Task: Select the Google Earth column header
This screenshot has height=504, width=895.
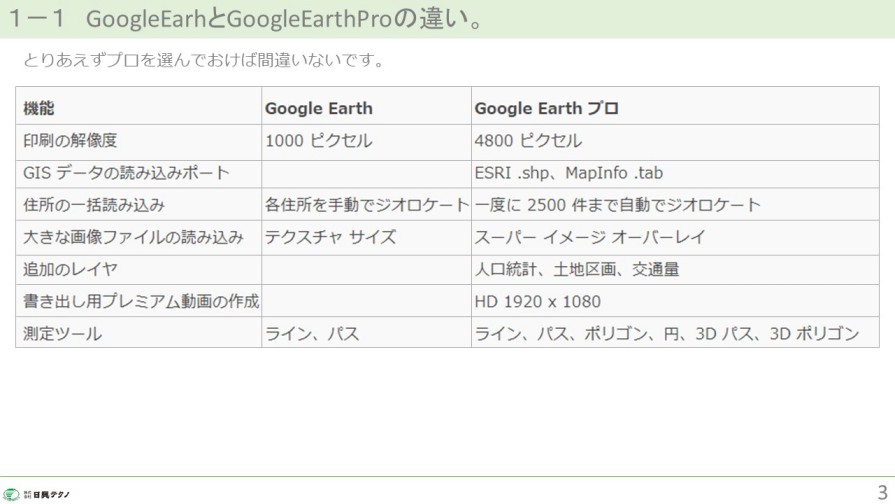Action: 318,108
